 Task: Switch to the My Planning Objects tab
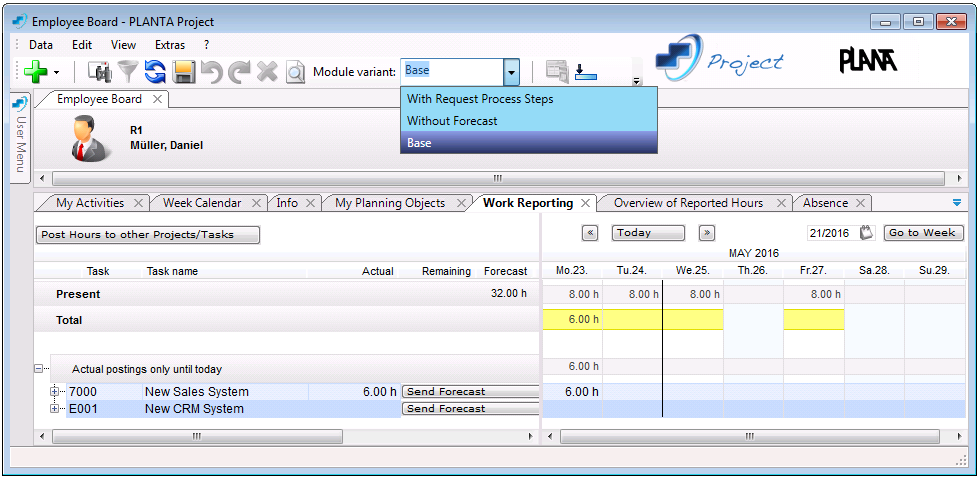point(390,203)
